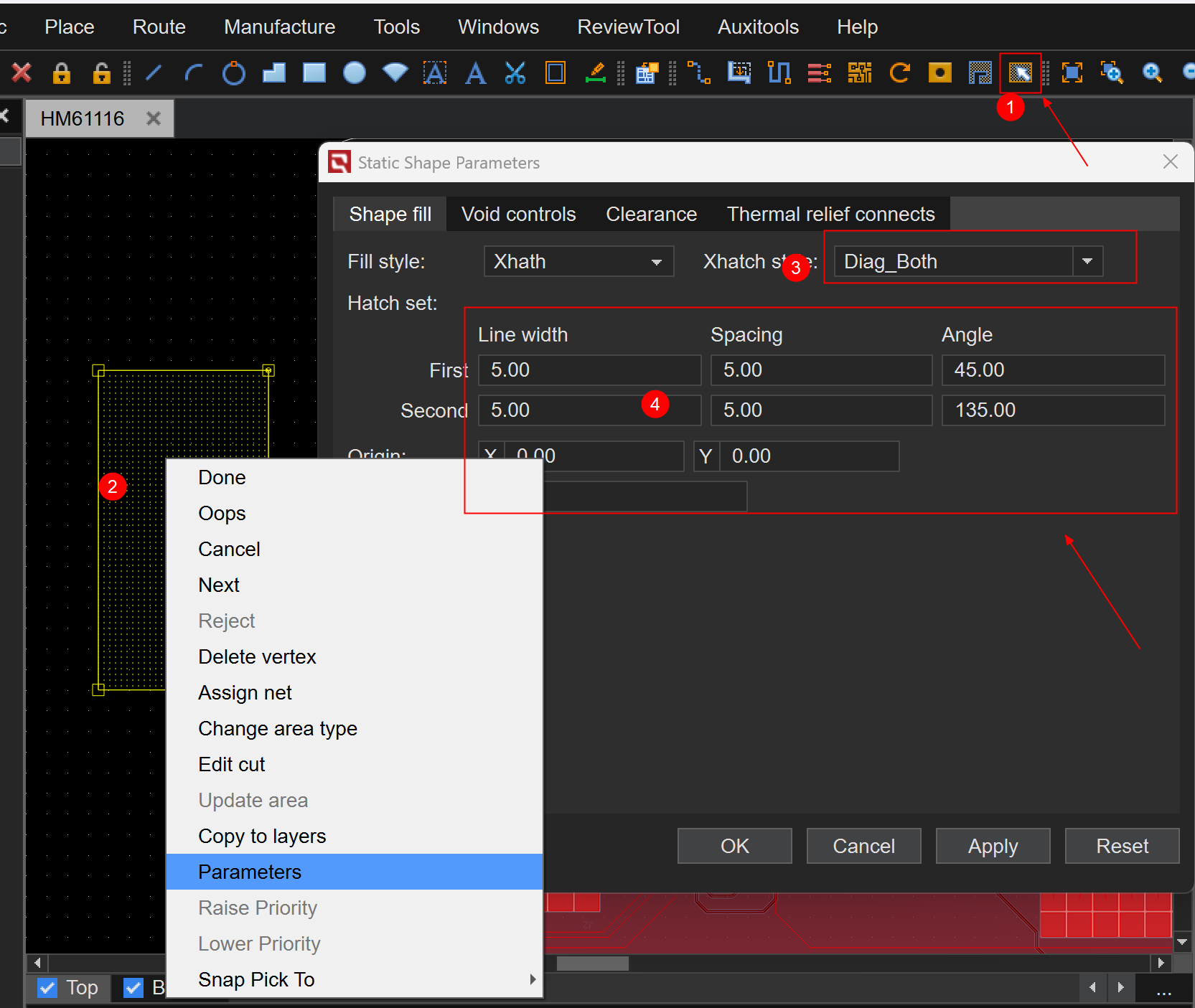Viewport: 1195px width, 1008px height.
Task: Switch to the Void controls tab
Action: click(x=518, y=215)
